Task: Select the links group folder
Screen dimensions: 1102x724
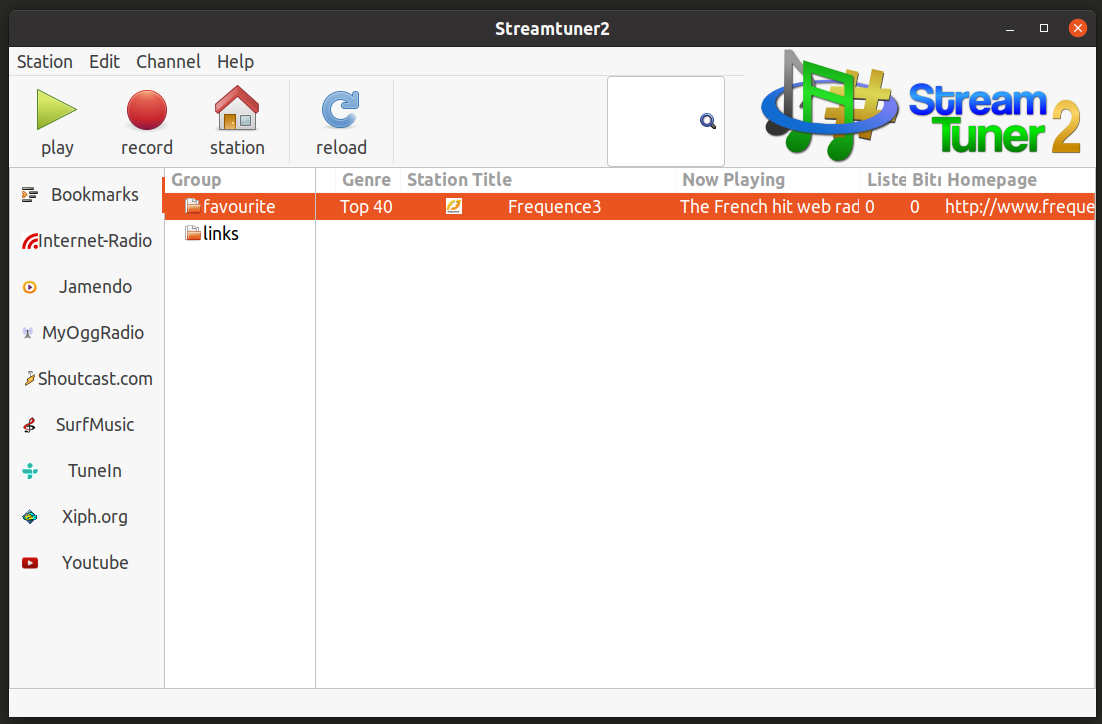Action: click(239, 233)
